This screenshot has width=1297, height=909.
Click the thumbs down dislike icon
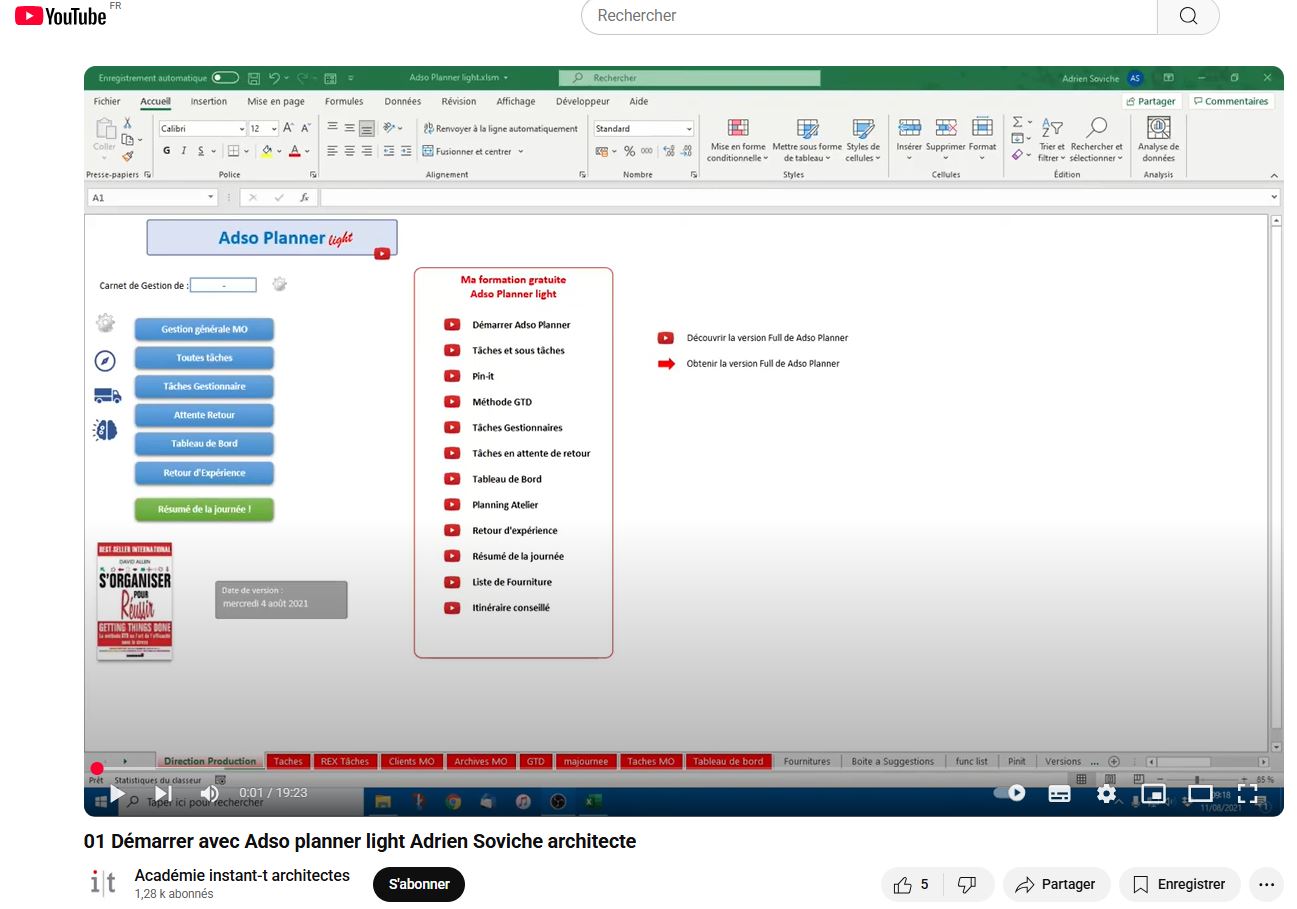967,884
